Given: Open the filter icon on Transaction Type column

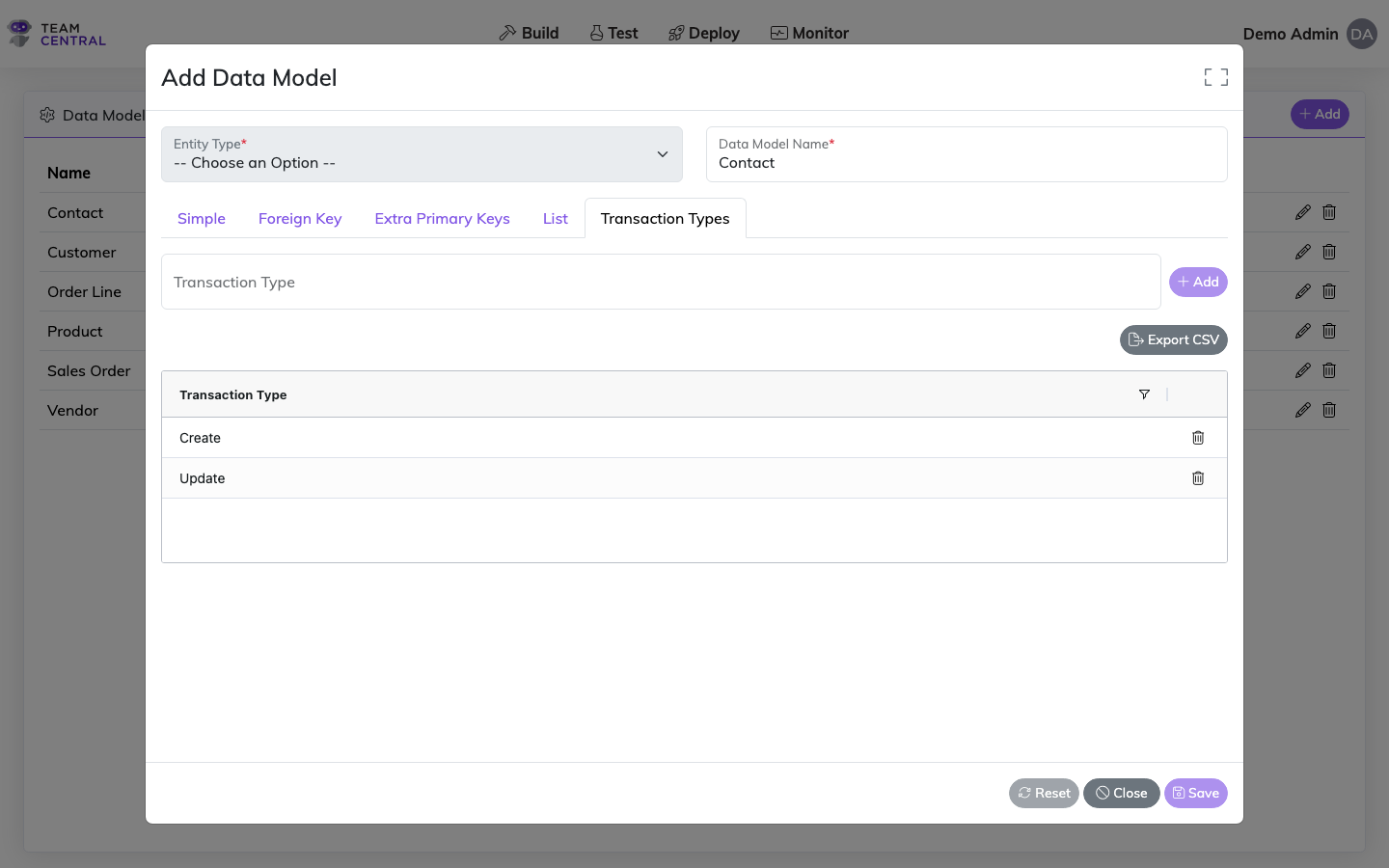Looking at the screenshot, I should (1144, 394).
